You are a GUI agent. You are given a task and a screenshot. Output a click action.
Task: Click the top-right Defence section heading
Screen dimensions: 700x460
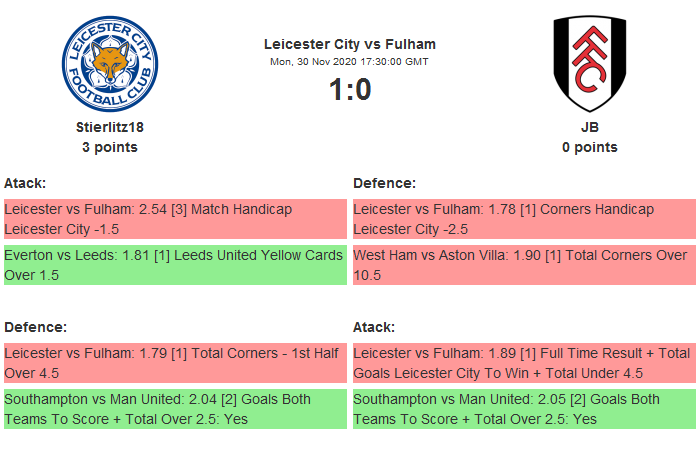pos(384,183)
